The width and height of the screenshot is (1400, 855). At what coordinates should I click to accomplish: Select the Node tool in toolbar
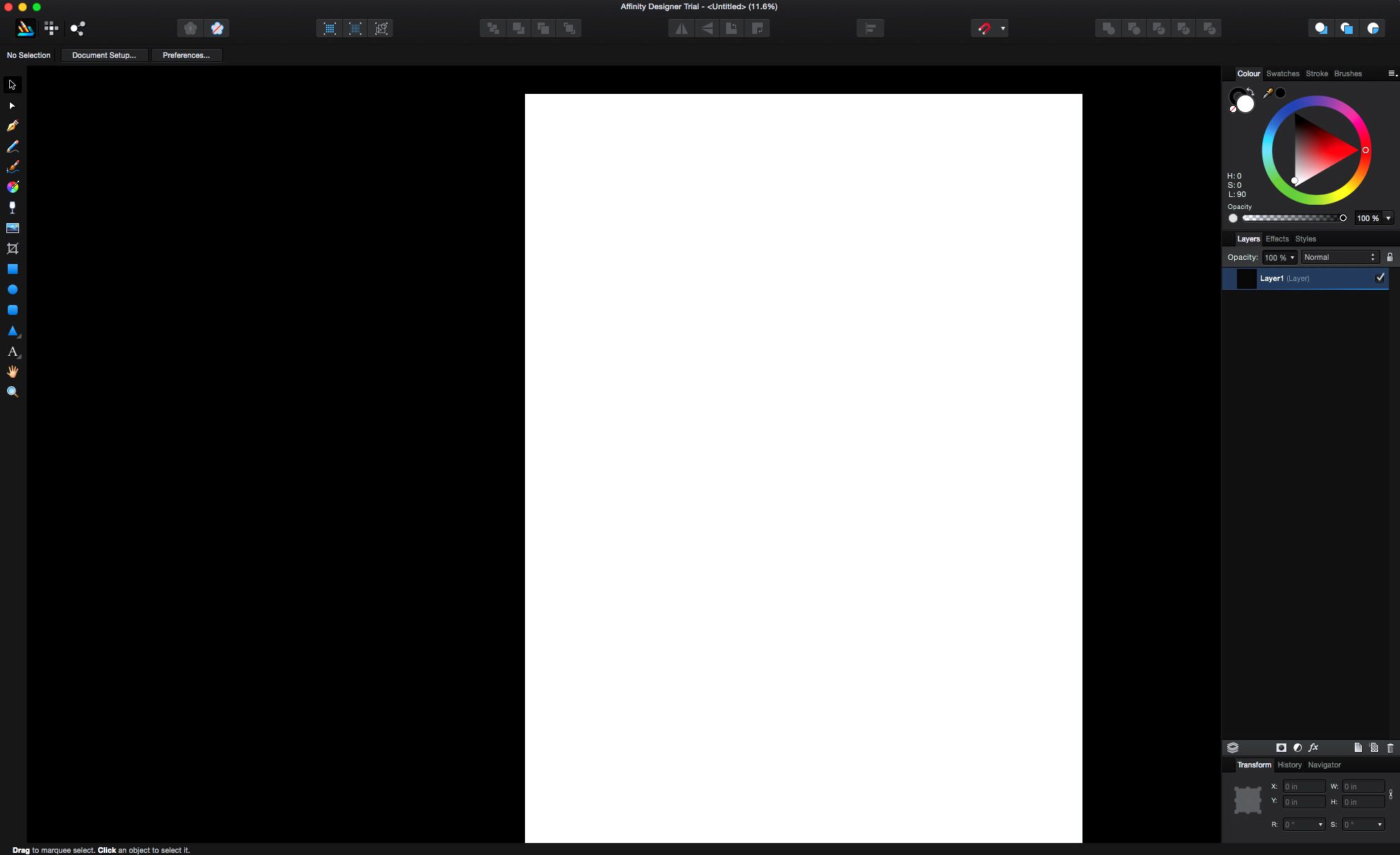pyautogui.click(x=12, y=105)
